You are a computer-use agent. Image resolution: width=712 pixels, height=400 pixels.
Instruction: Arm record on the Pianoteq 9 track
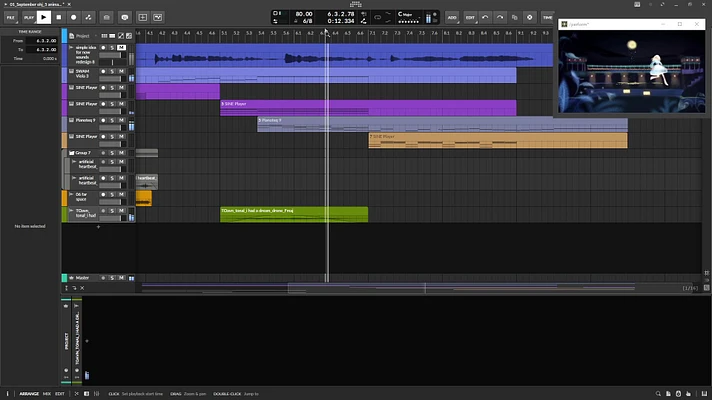103,120
